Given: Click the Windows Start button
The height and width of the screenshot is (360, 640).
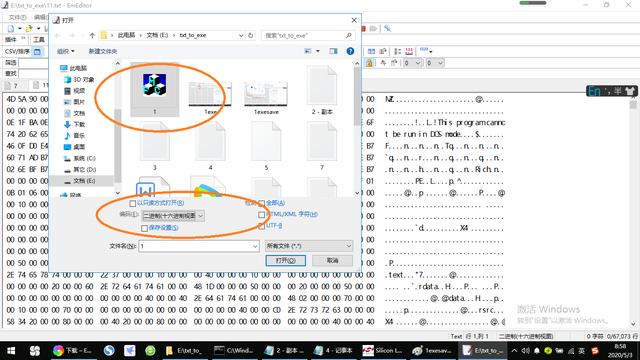Looking at the screenshot, I should point(11,350).
